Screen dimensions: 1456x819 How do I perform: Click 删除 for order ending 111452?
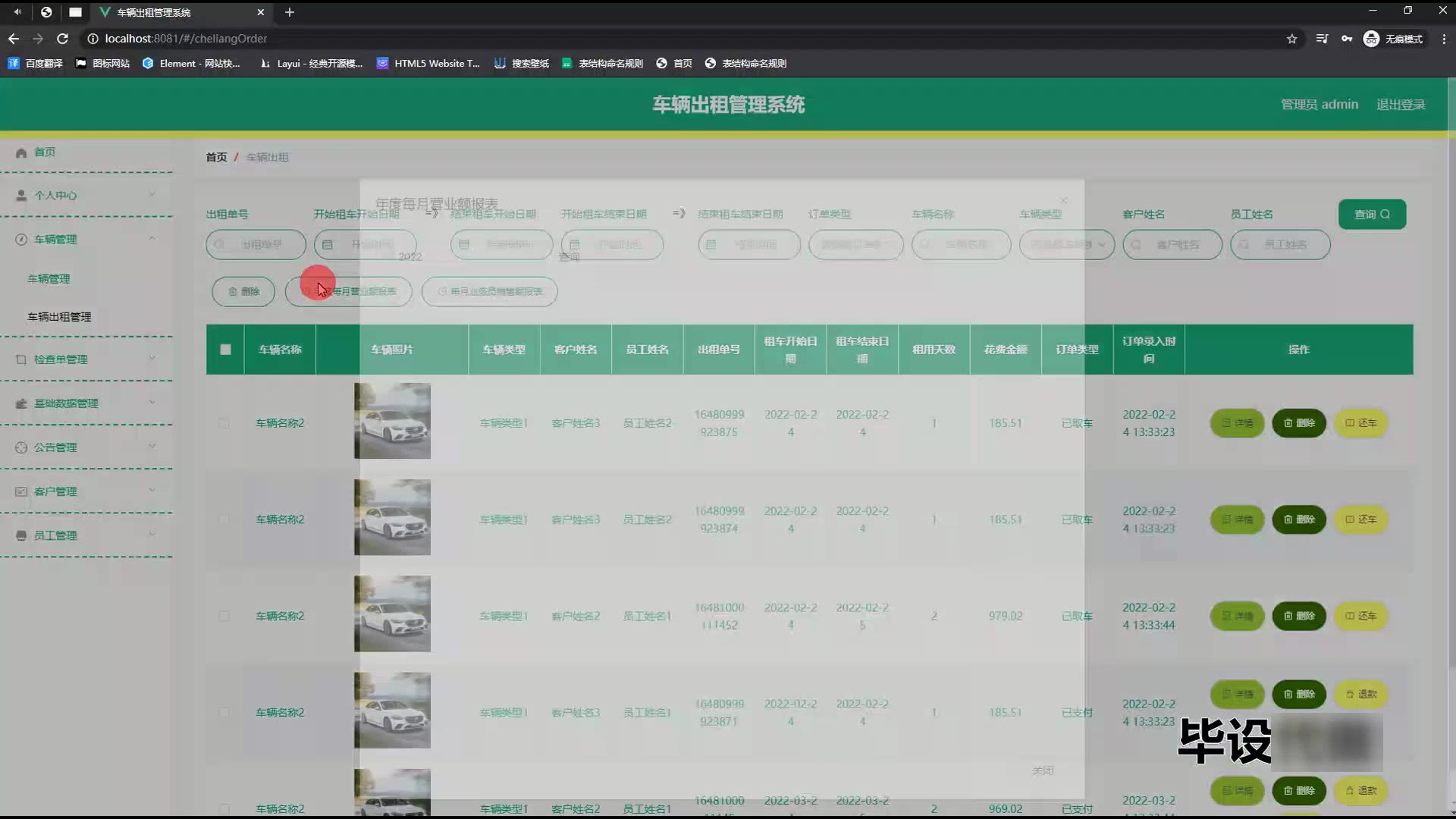pyautogui.click(x=1299, y=616)
